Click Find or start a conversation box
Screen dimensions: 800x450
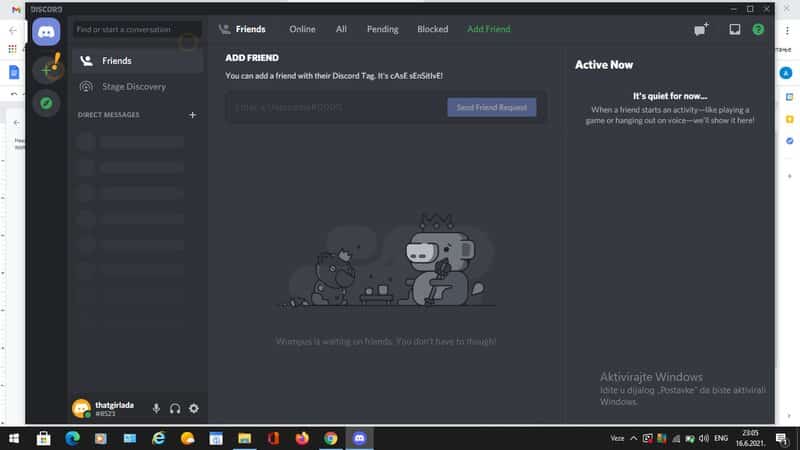click(x=137, y=29)
